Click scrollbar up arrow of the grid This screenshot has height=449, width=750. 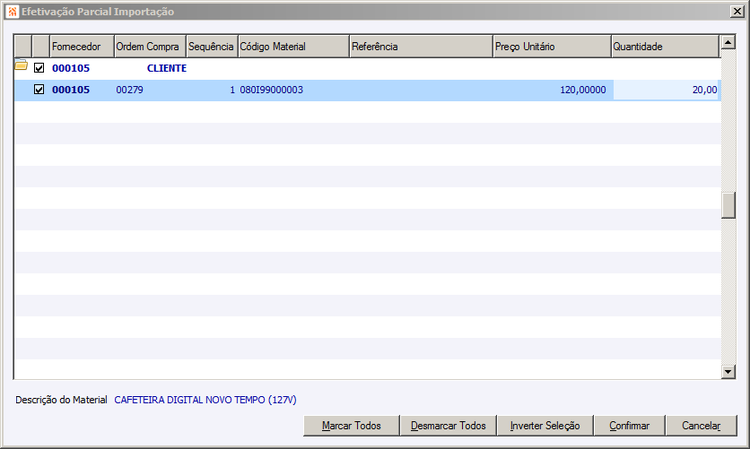728,42
